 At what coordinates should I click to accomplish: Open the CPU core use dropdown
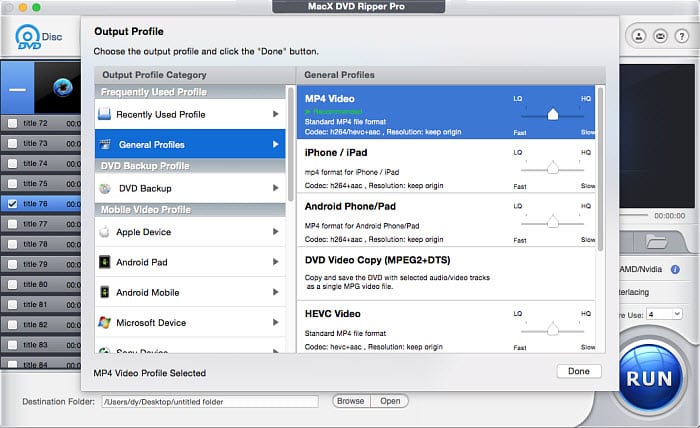(x=665, y=314)
